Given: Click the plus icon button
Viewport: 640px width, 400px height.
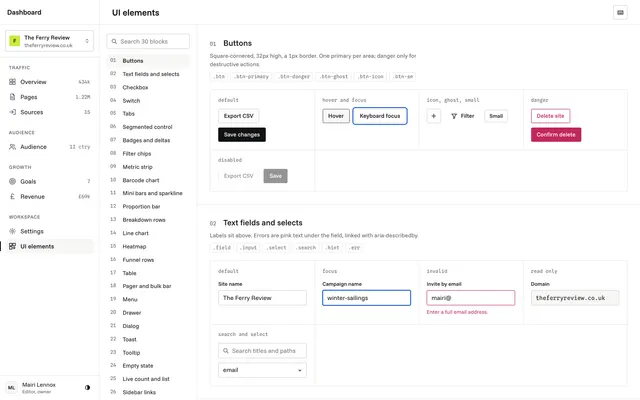Looking at the screenshot, I should [433, 116].
